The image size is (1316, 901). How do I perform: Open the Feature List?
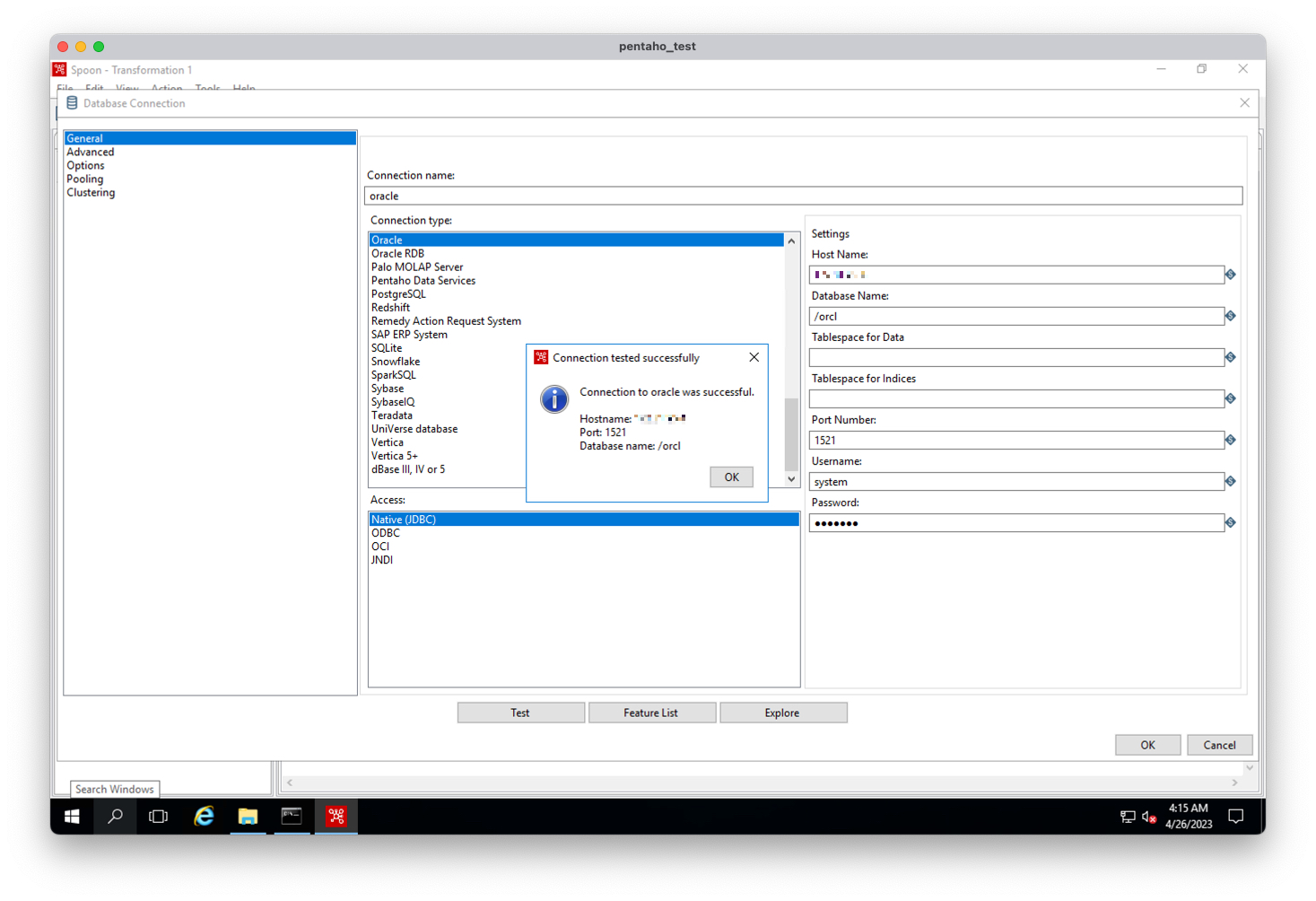(650, 713)
